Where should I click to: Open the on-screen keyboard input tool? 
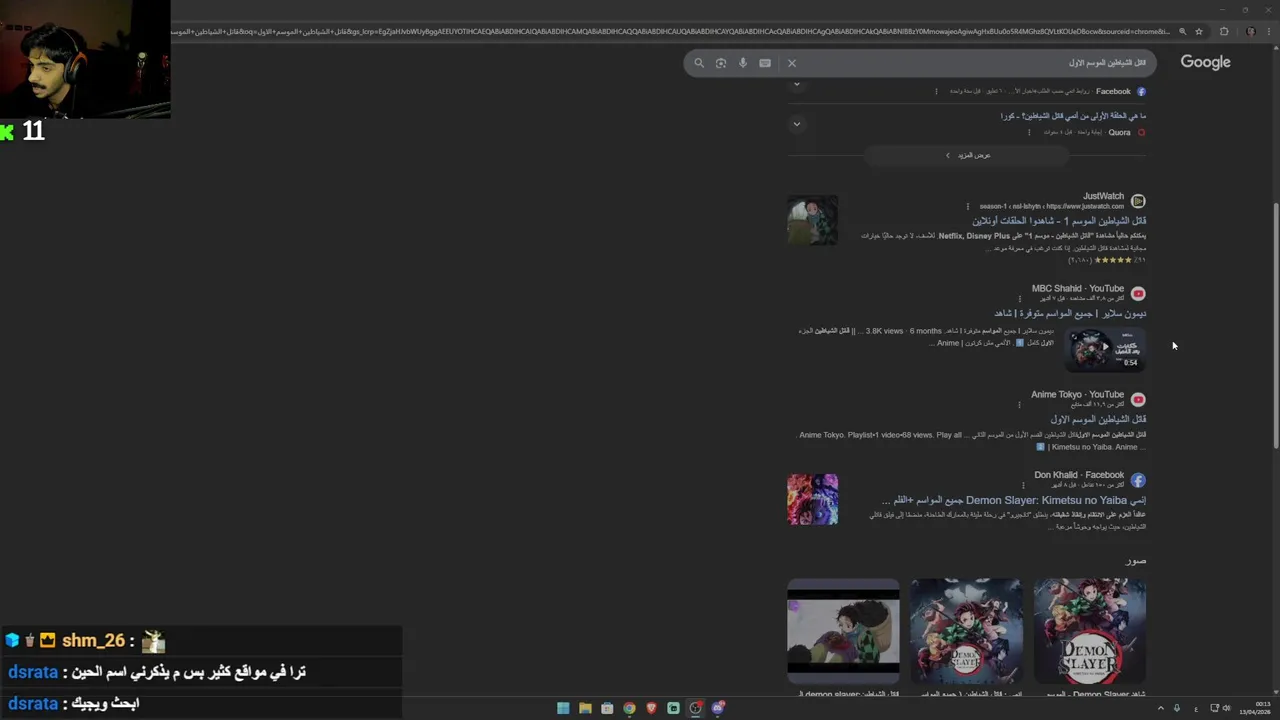point(765,63)
